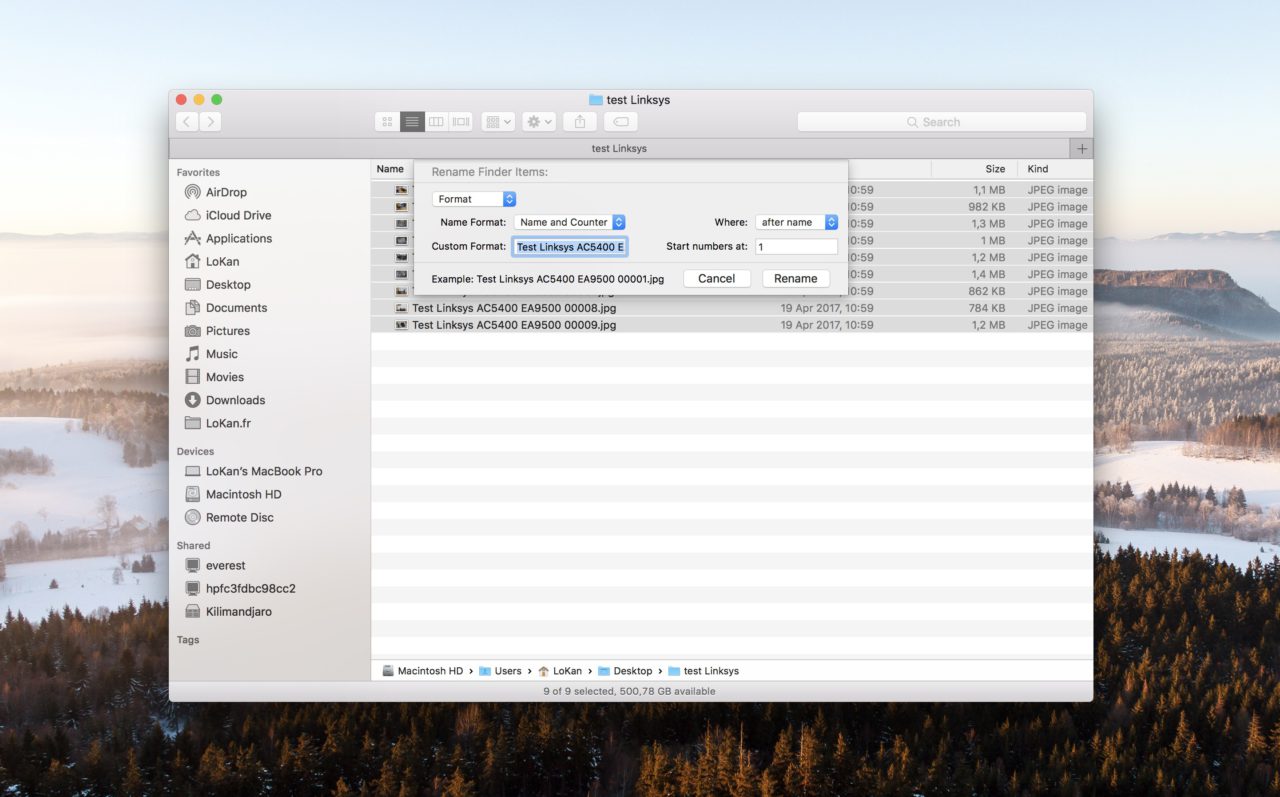
Task: Switch to column view
Action: [436, 122]
